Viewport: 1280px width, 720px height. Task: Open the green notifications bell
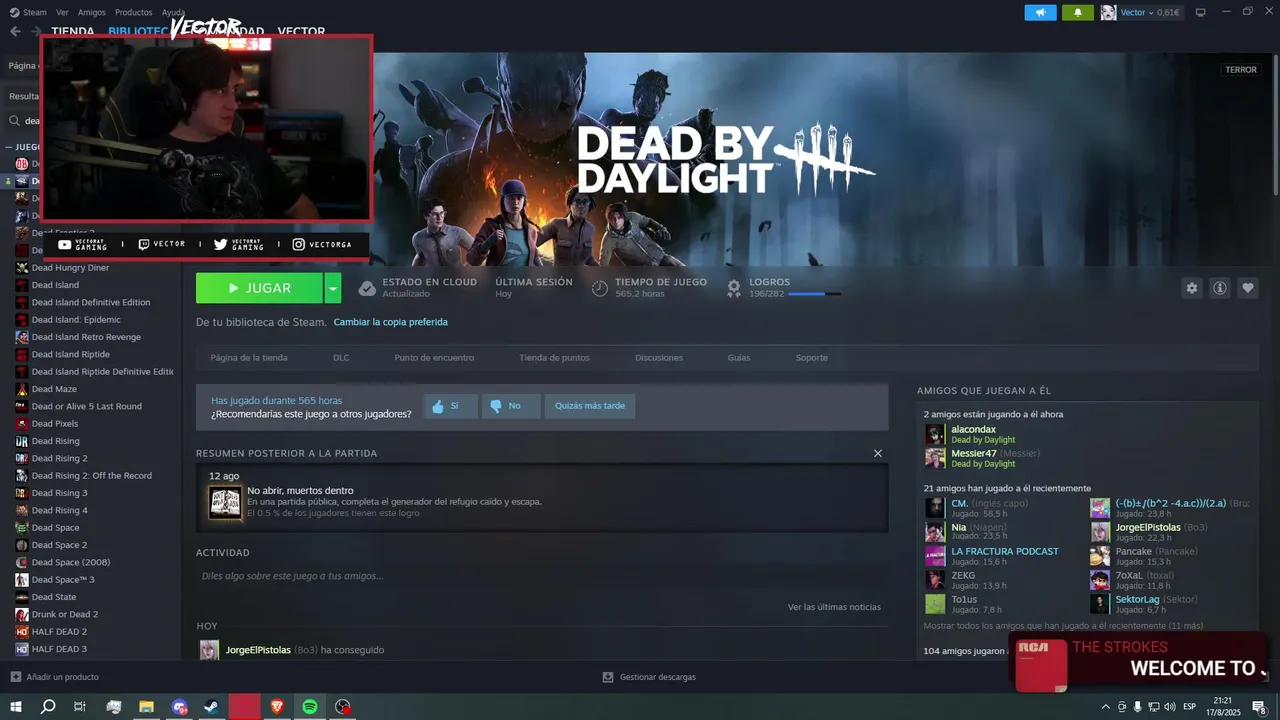point(1077,13)
